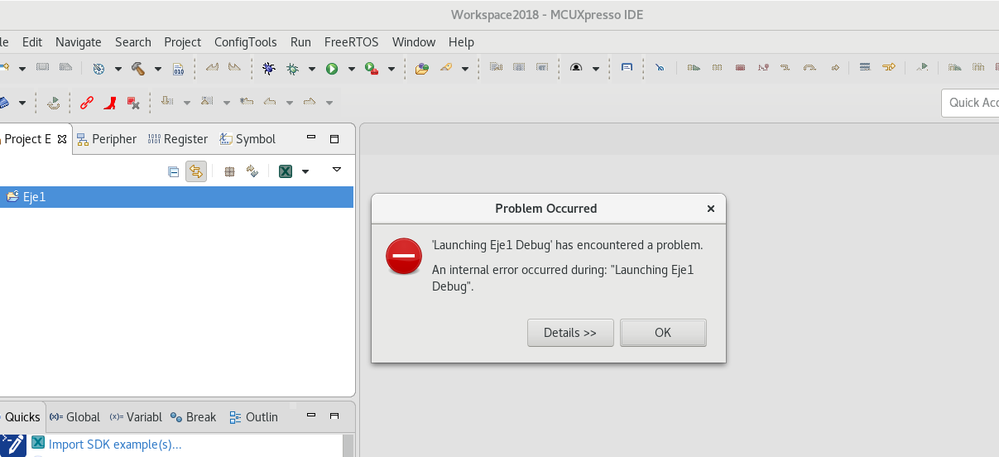Open the Navigate menu
This screenshot has height=457, width=999.
tap(78, 42)
